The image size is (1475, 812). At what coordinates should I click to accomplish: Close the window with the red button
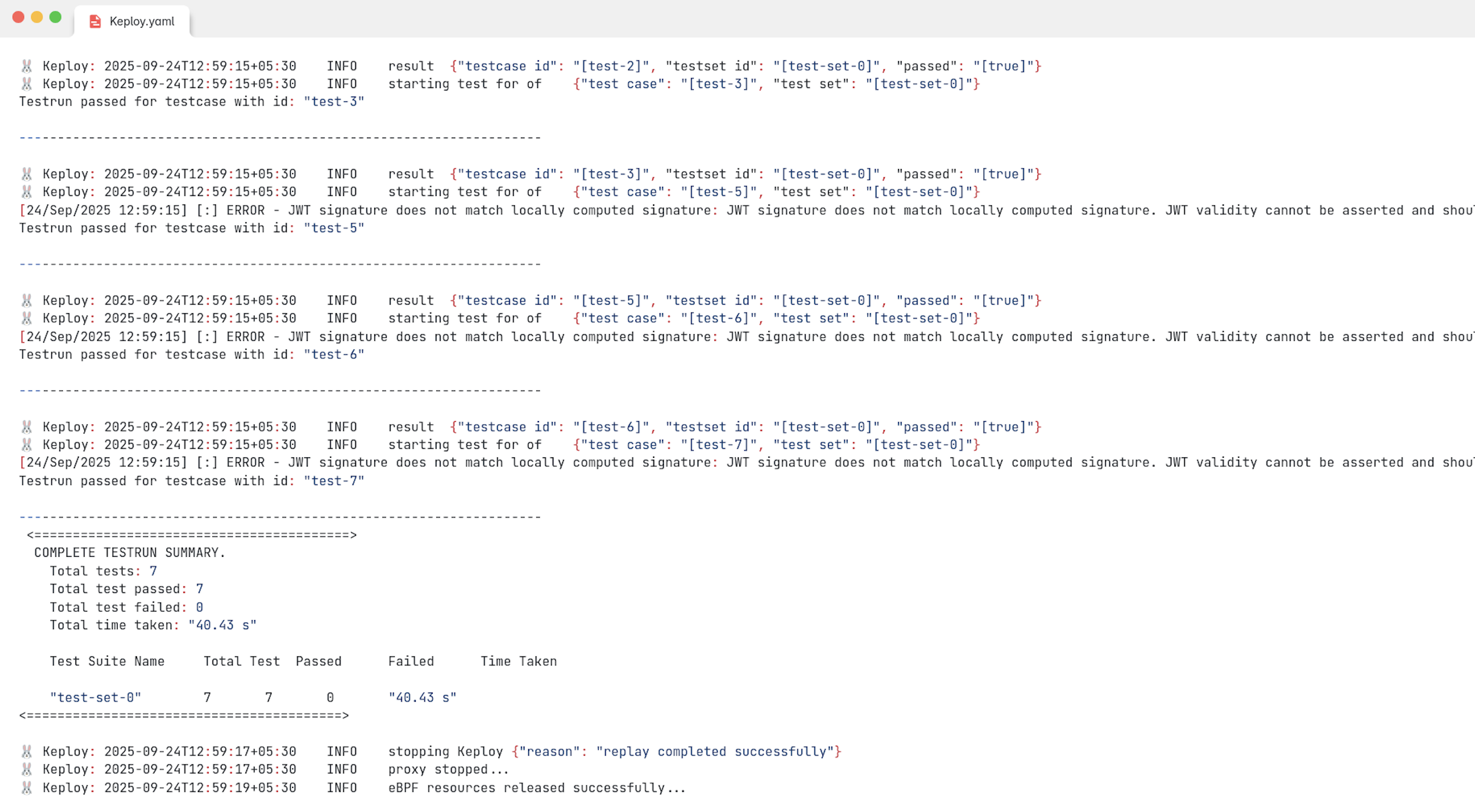18,17
